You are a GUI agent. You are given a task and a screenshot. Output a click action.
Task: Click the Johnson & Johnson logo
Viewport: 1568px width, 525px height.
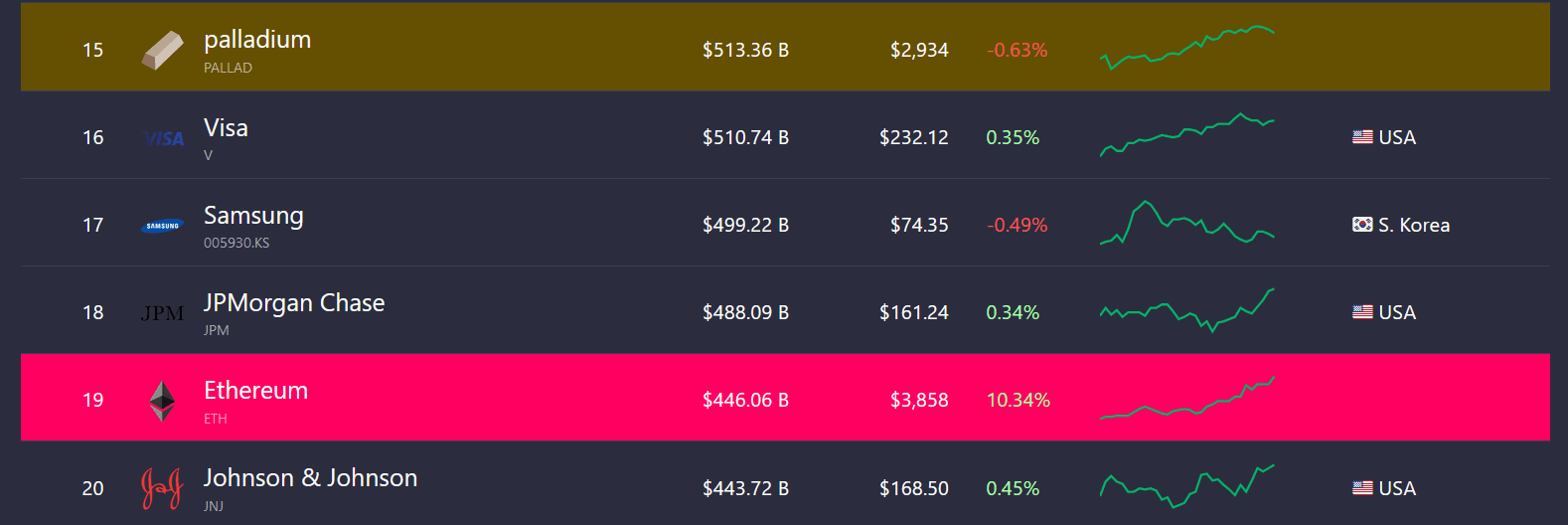(x=162, y=488)
